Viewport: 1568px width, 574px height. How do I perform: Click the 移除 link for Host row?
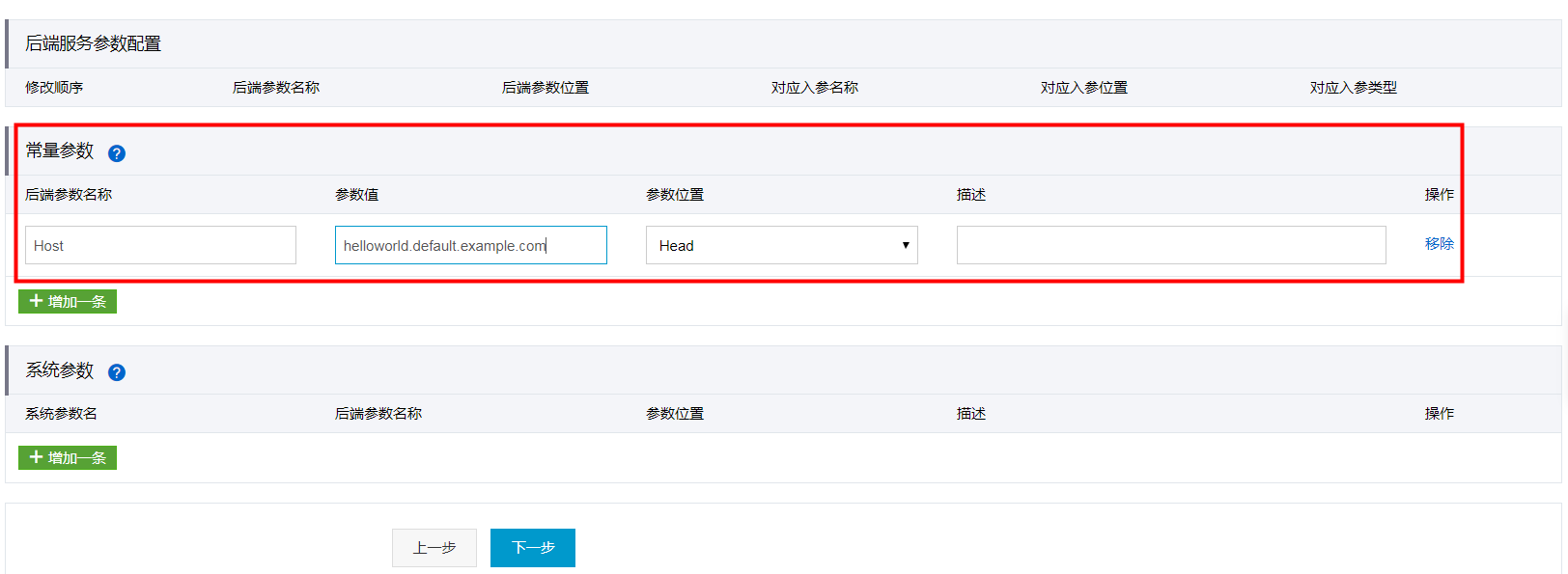pyautogui.click(x=1440, y=243)
